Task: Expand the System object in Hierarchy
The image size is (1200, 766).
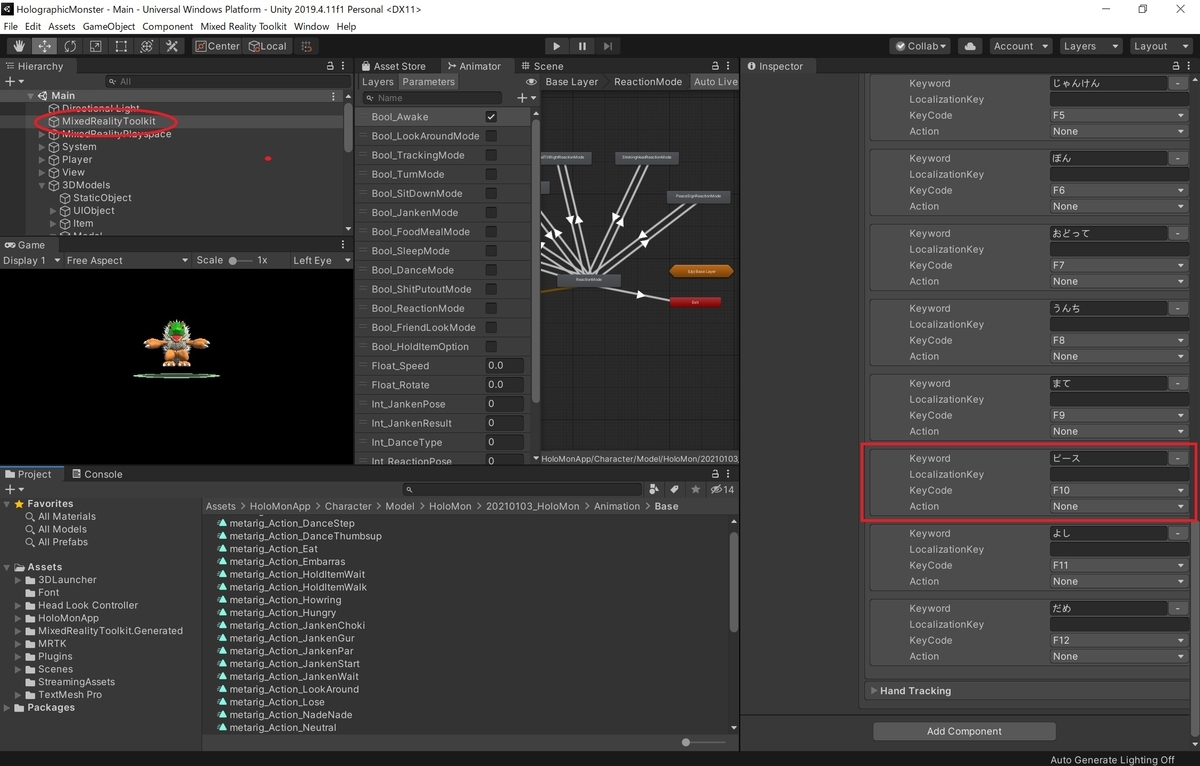Action: coord(42,147)
